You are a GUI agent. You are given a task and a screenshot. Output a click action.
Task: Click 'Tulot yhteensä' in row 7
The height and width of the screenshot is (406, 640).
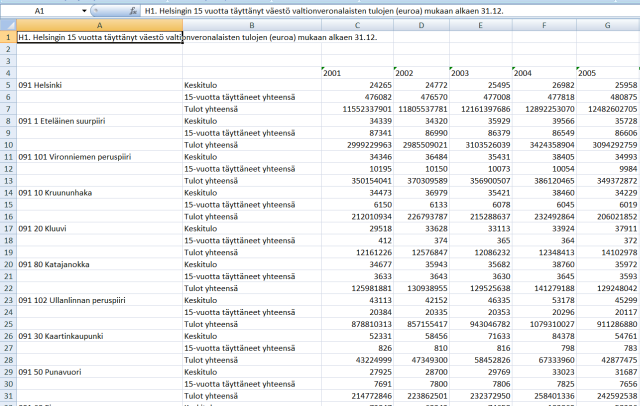tap(252, 109)
